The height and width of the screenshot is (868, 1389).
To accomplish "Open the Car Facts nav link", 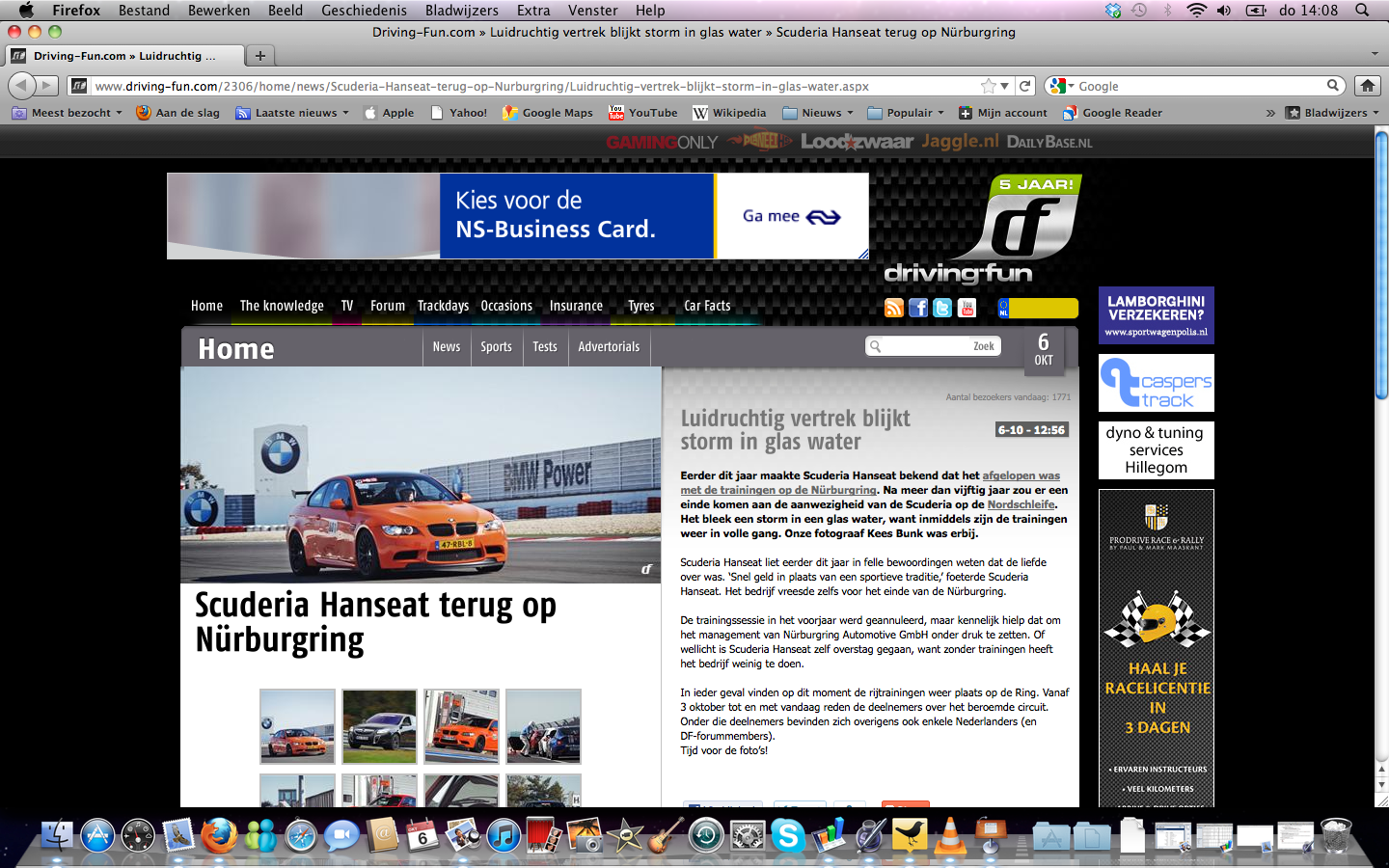I will 707,306.
